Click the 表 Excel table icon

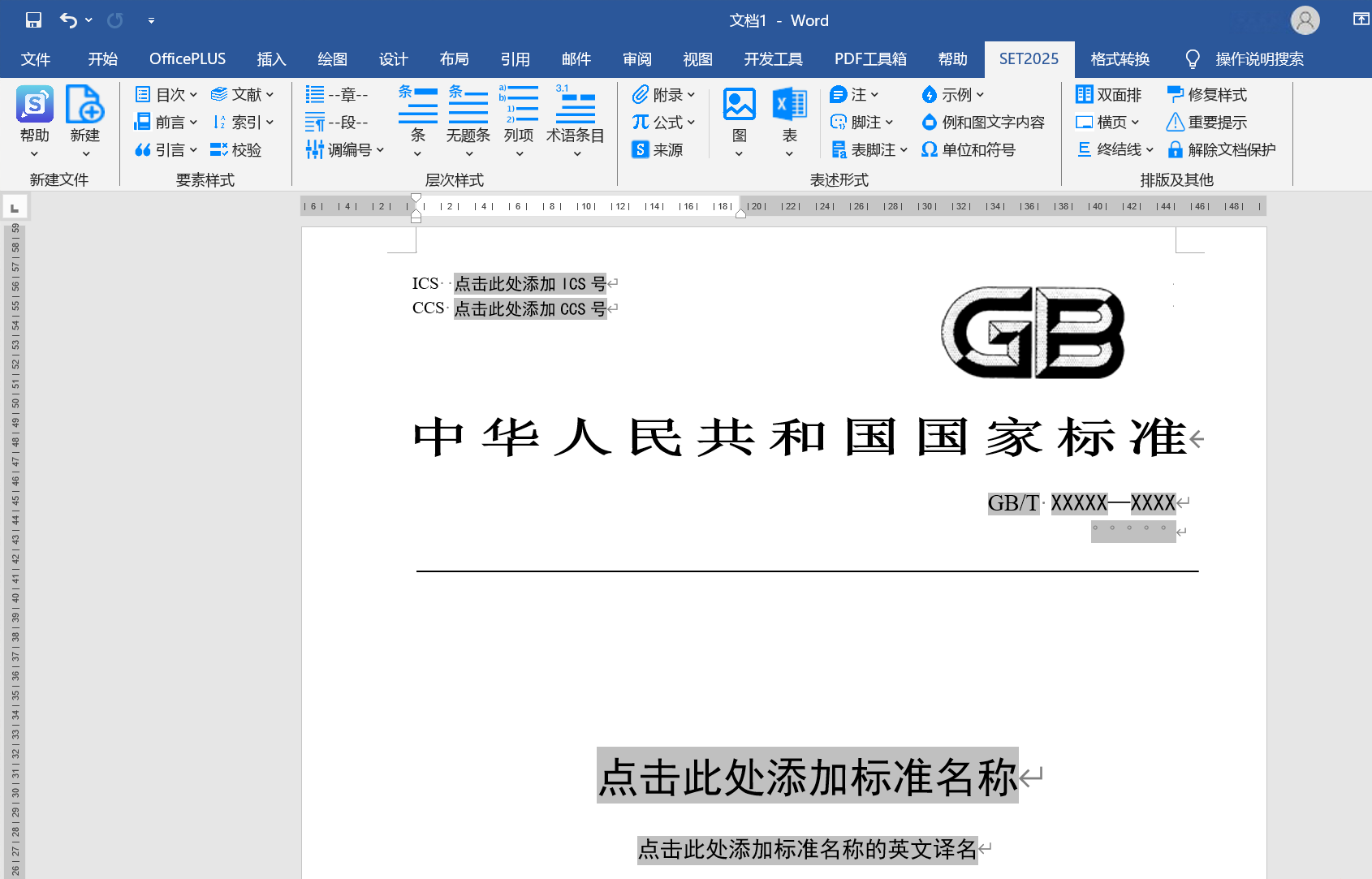[789, 105]
